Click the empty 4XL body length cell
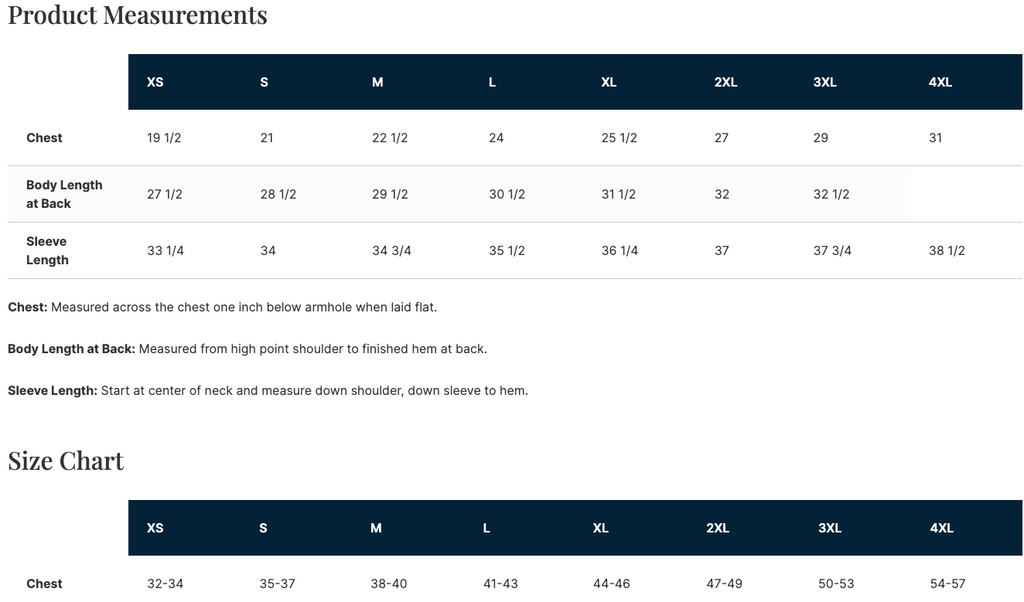Screen dimensions: 1024x602 click(965, 194)
